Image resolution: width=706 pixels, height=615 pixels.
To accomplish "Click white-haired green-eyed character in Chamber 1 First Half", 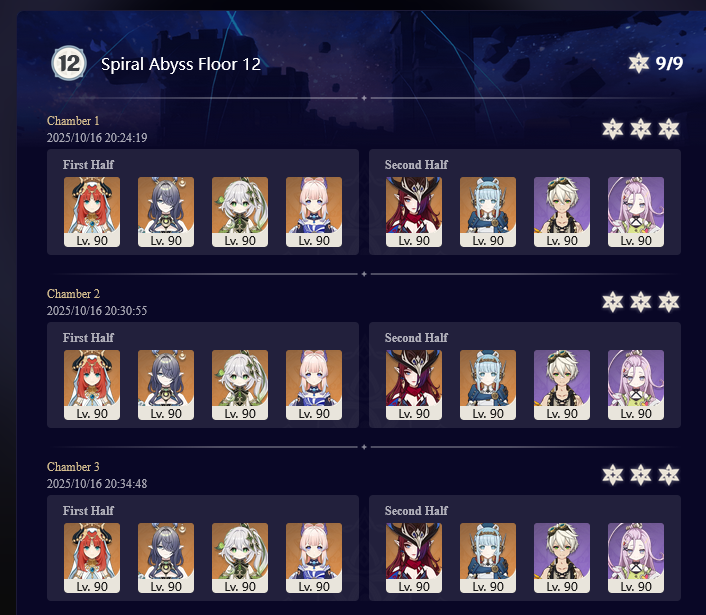I will pos(240,212).
